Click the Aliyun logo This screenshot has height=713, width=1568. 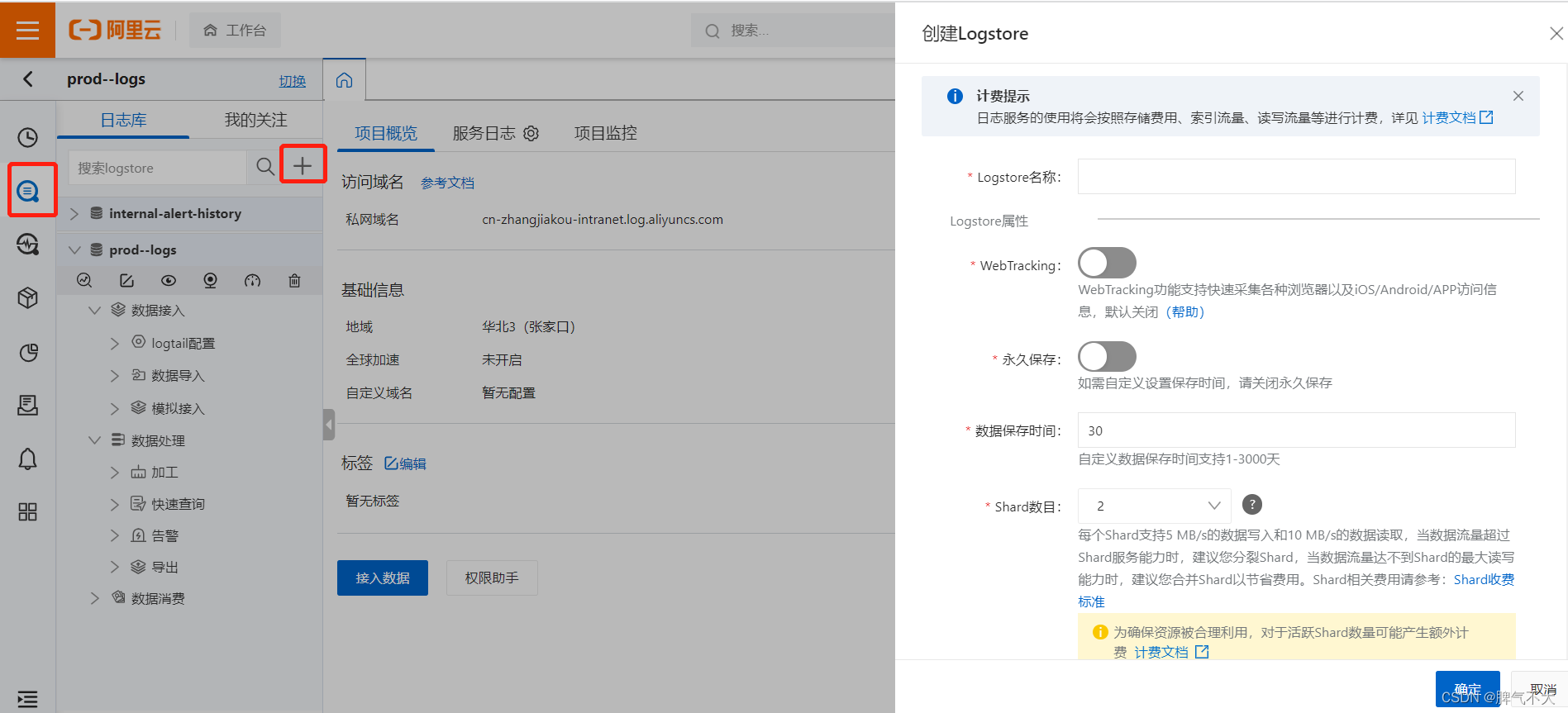coord(115,30)
